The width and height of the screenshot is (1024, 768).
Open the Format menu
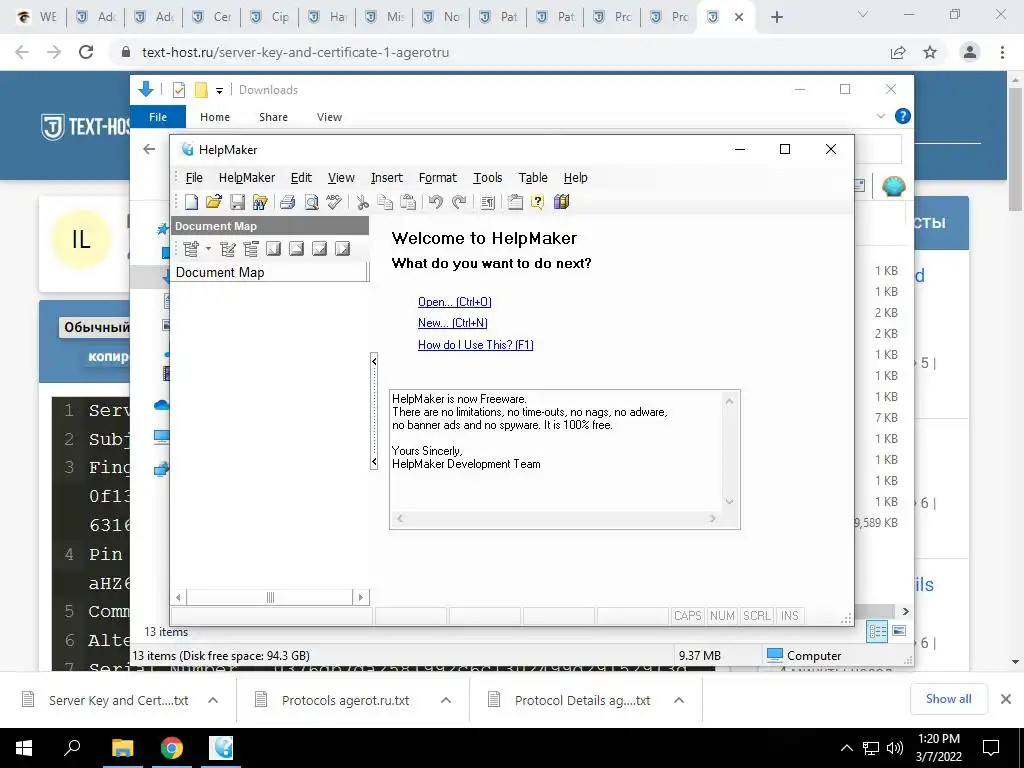pos(438,178)
